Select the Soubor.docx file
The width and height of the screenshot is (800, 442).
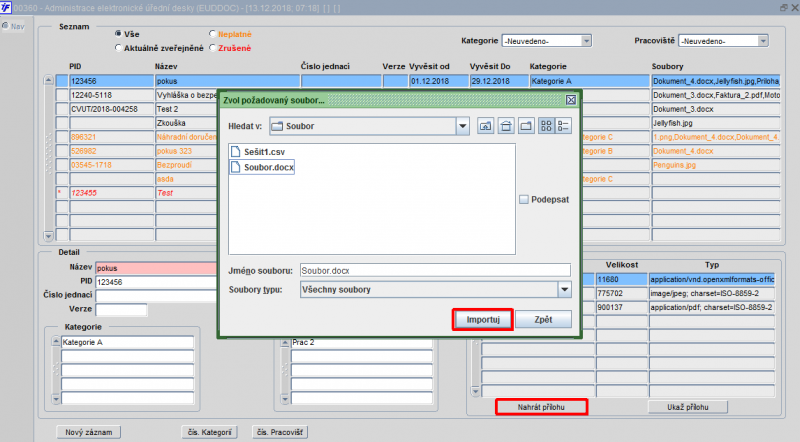pos(262,167)
